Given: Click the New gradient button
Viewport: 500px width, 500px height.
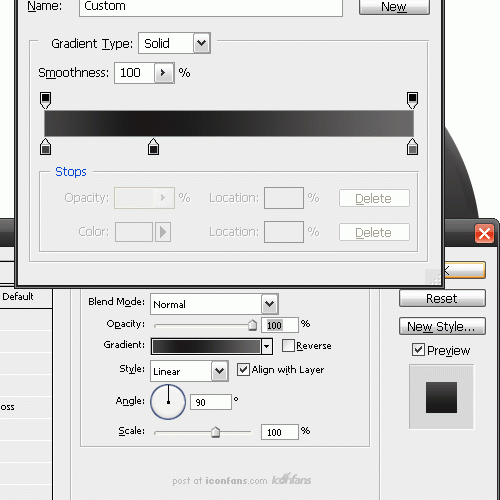Looking at the screenshot, I should click(394, 7).
